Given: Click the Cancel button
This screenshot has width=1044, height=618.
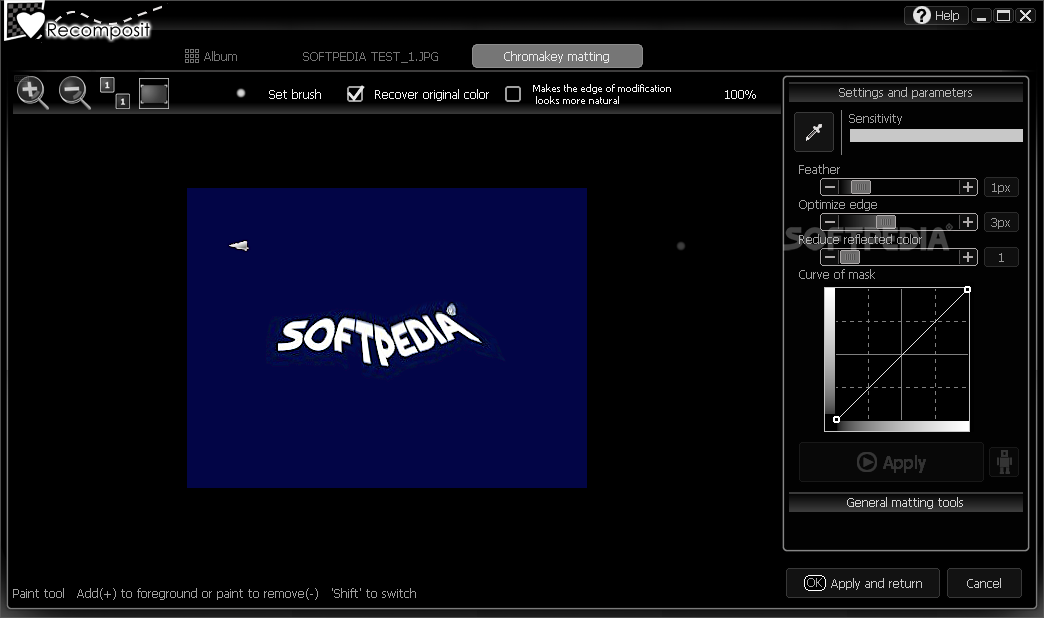Looking at the screenshot, I should (x=984, y=583).
